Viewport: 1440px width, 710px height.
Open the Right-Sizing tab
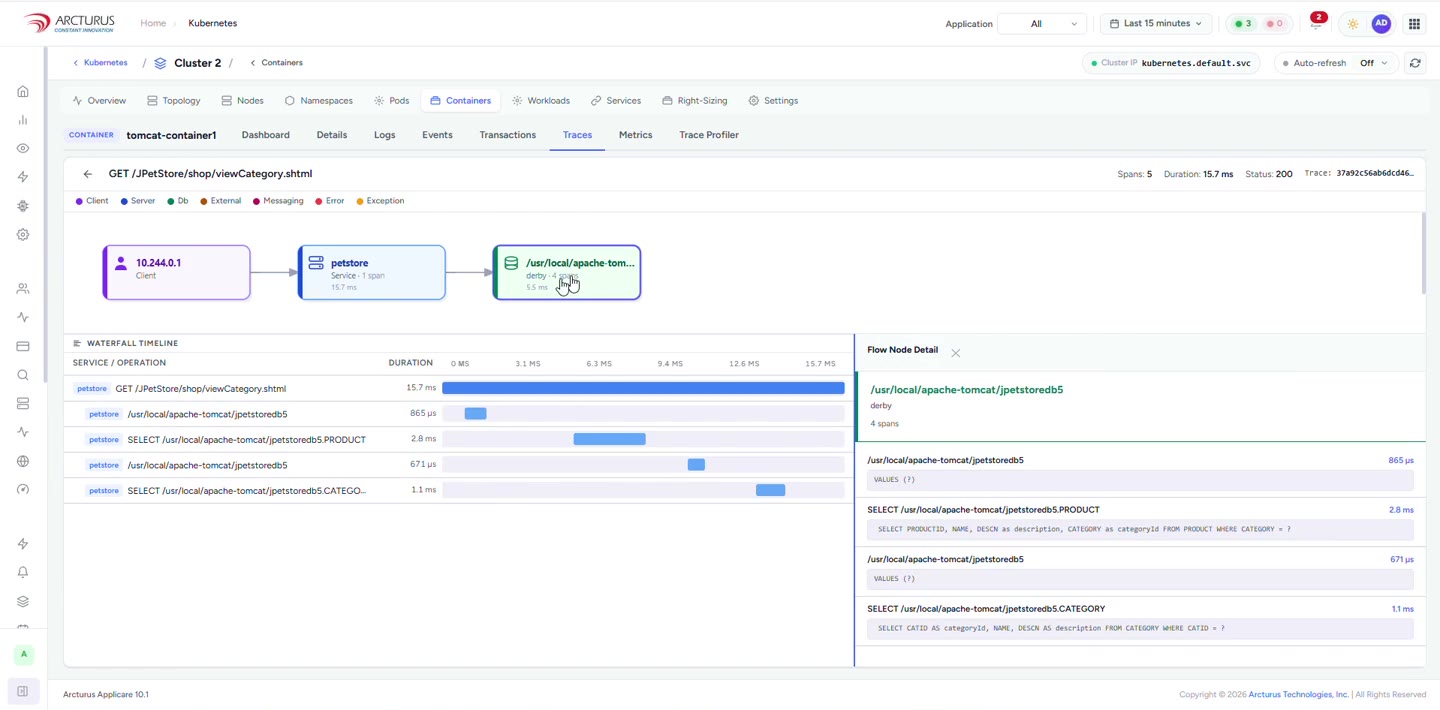(694, 101)
